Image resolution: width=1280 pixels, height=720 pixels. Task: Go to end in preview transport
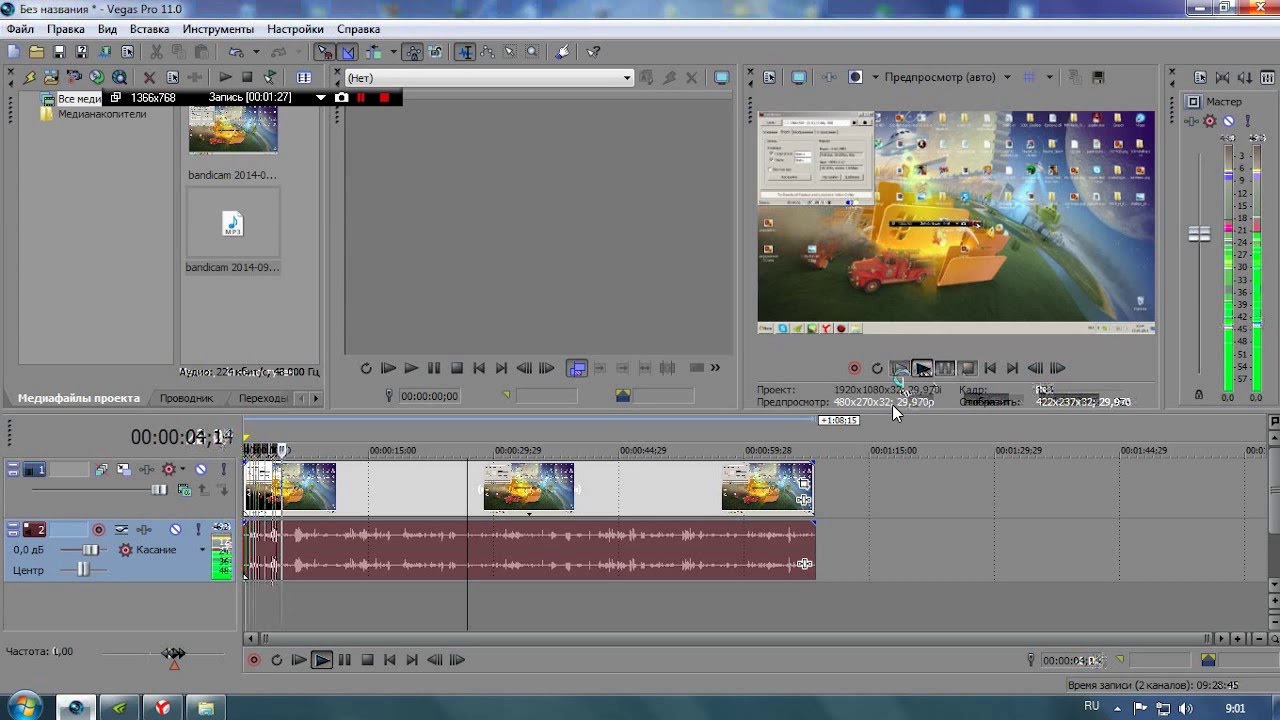pos(1012,368)
